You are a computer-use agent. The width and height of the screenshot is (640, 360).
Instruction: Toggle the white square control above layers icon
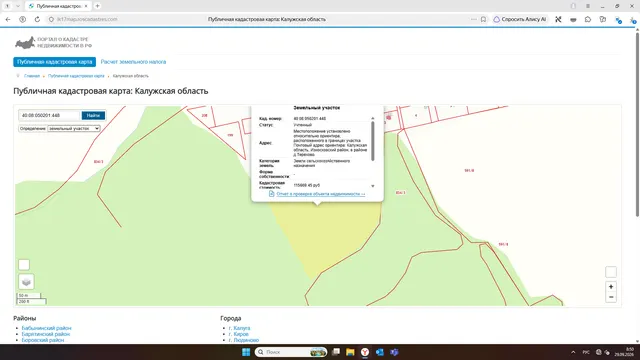(x=24, y=265)
